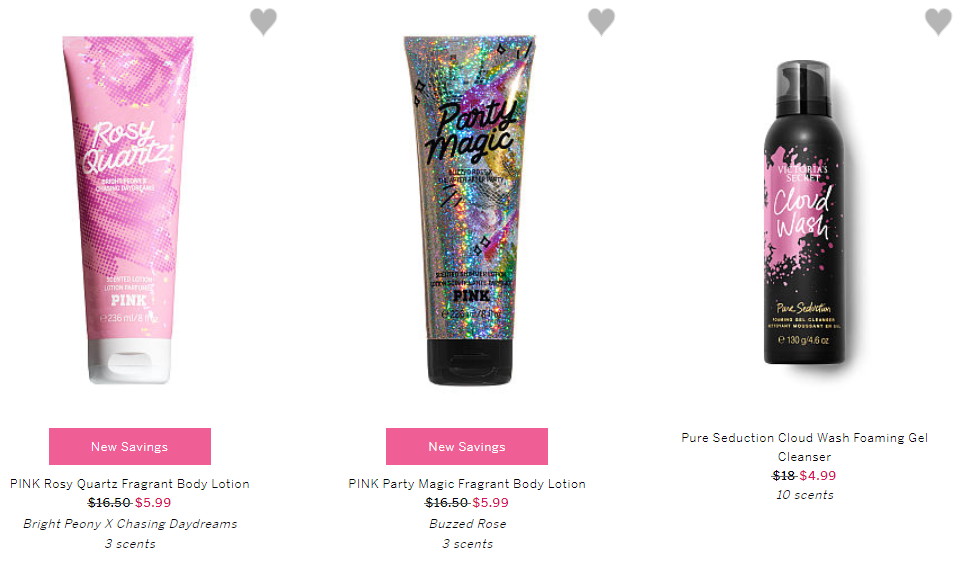
Task: Click the $5.99 sale price for Rosy Quartz
Action: [x=153, y=502]
